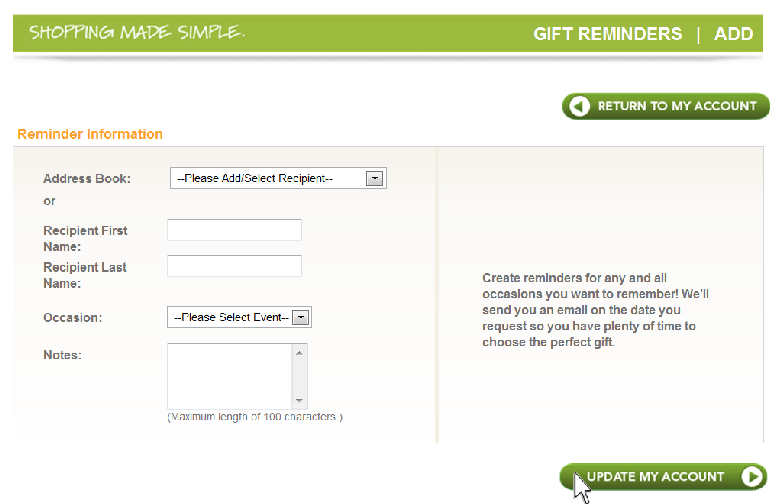Open the Please Add/Select Recipient combo box
The width and height of the screenshot is (775, 504).
(x=278, y=178)
